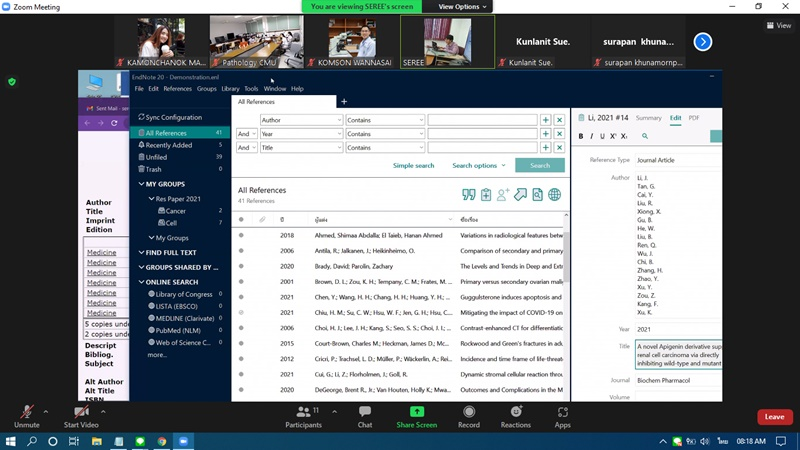
Task: Click the export references arrow icon
Action: [520, 195]
